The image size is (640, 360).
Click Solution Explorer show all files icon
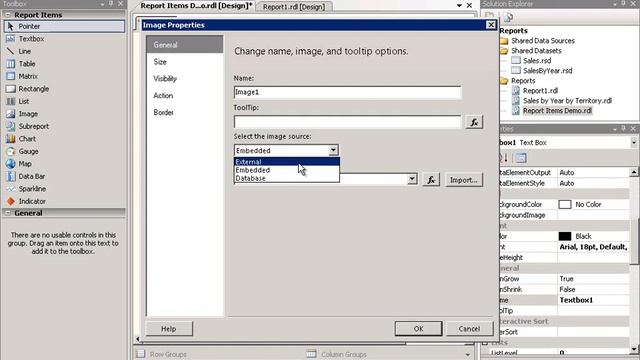pos(508,17)
